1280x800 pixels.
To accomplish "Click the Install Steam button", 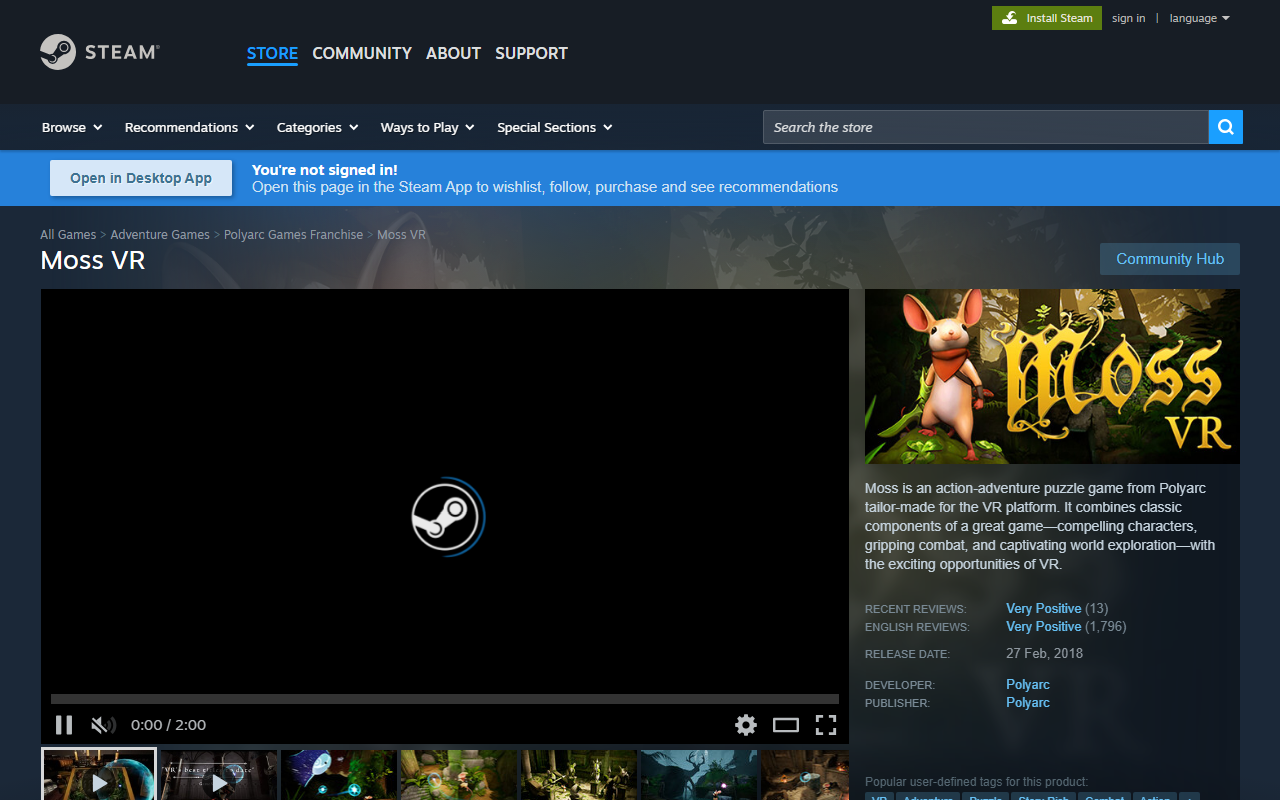I will pyautogui.click(x=1047, y=18).
